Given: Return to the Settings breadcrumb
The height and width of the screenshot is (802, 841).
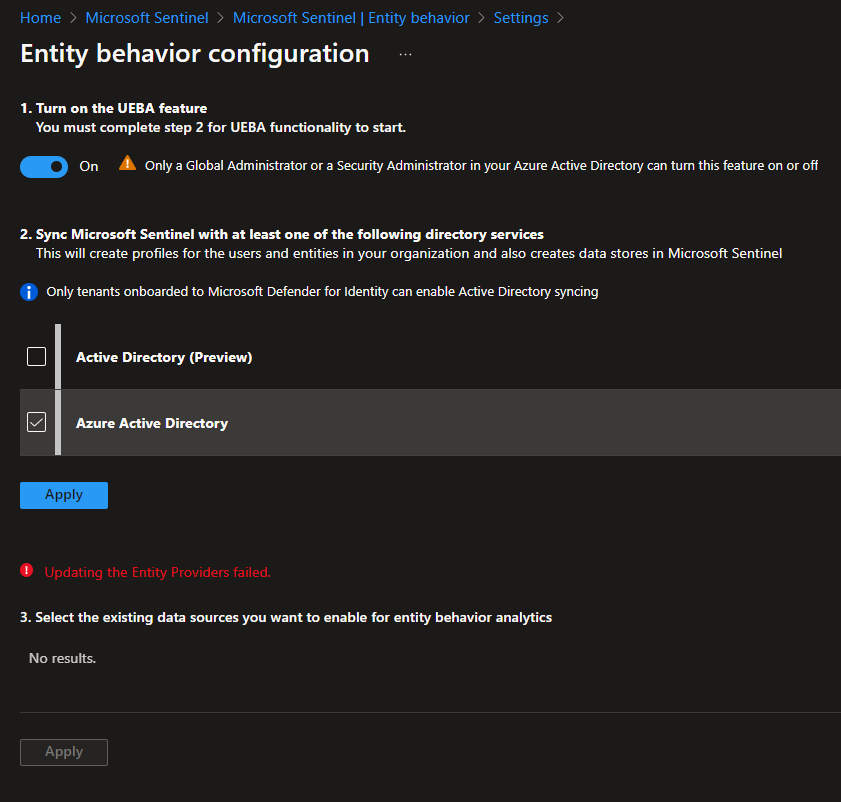Looking at the screenshot, I should tap(520, 18).
